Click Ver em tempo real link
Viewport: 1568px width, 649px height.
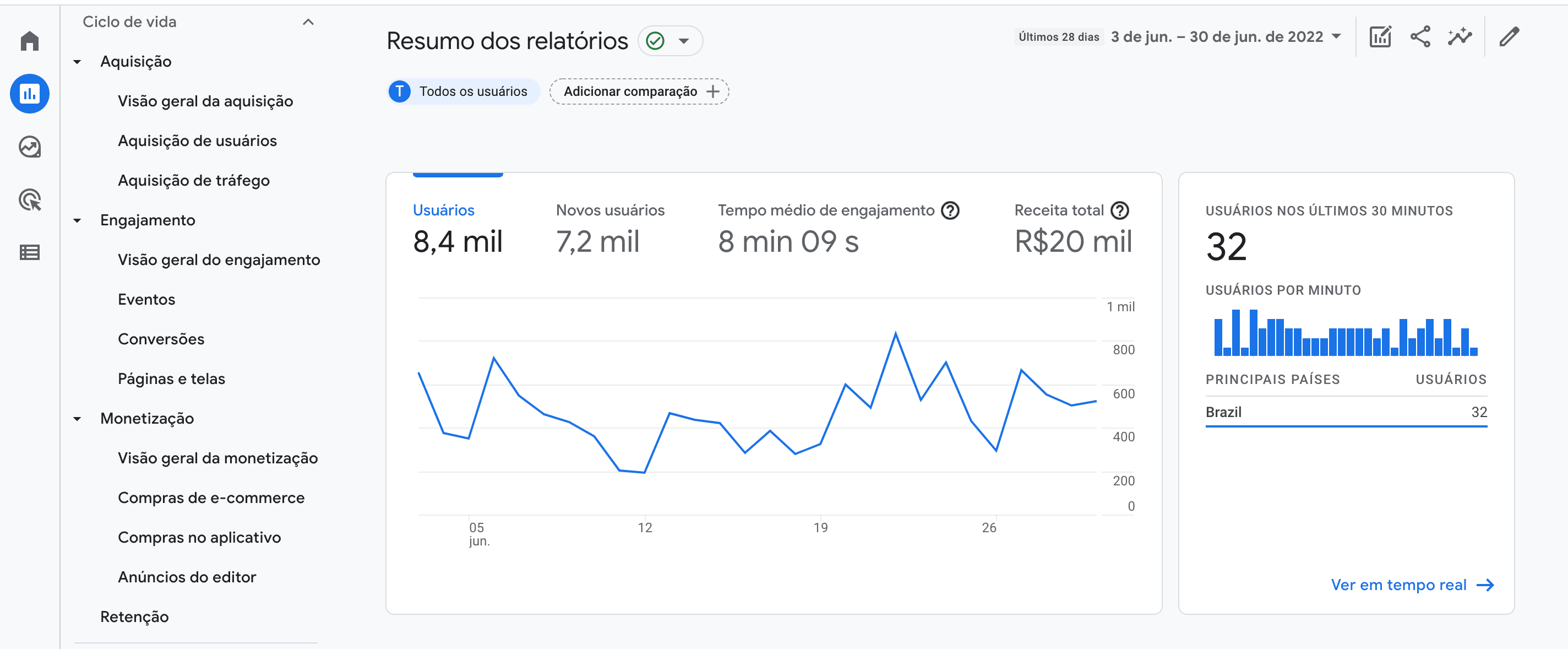pos(1398,585)
